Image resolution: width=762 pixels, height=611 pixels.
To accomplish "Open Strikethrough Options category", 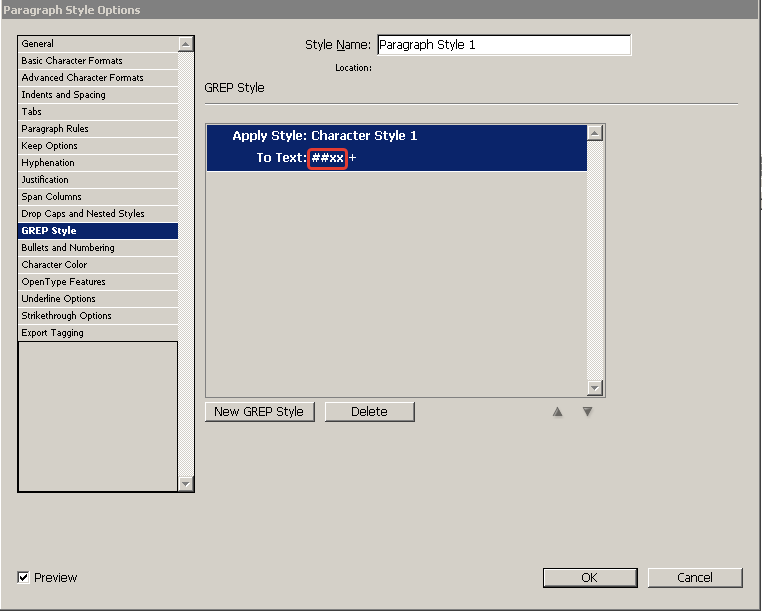I will tap(98, 316).
